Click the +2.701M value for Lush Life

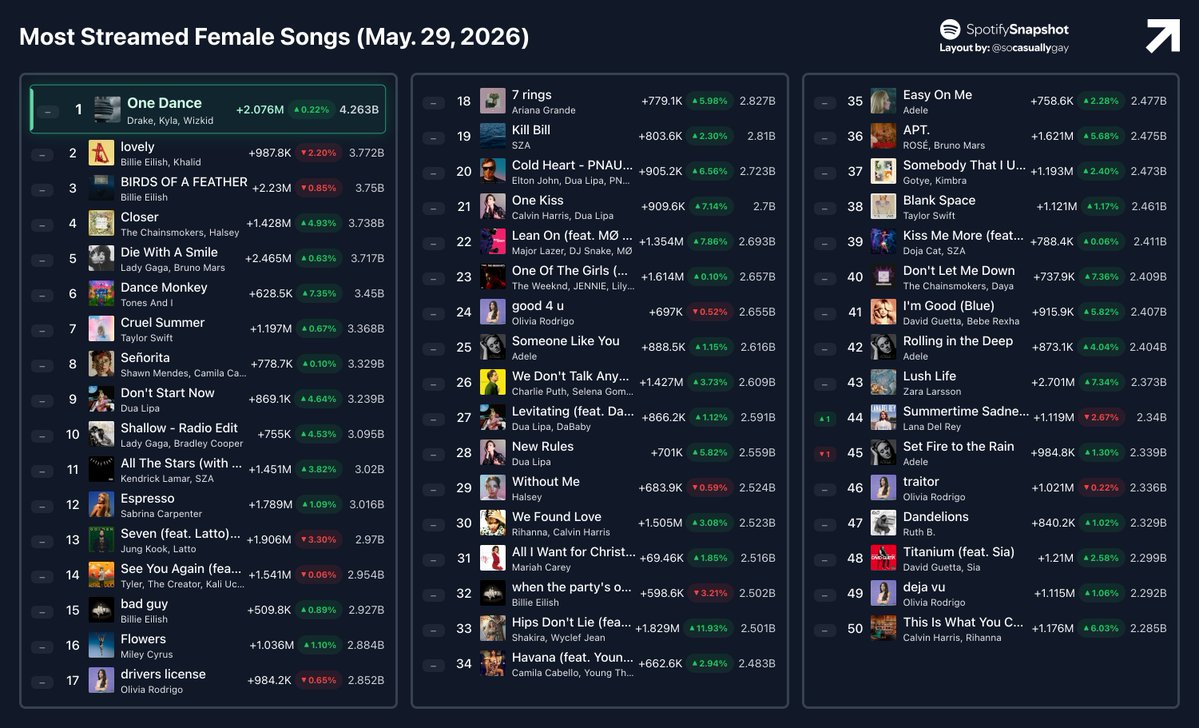1052,382
